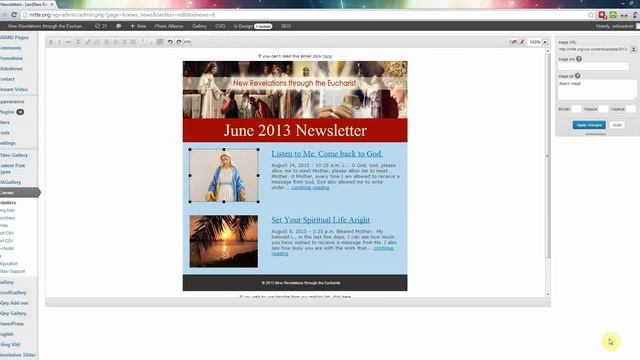Viewport: 640px width, 360px height.
Task: Click the first red brush icon near zoom
Action: coord(513,42)
